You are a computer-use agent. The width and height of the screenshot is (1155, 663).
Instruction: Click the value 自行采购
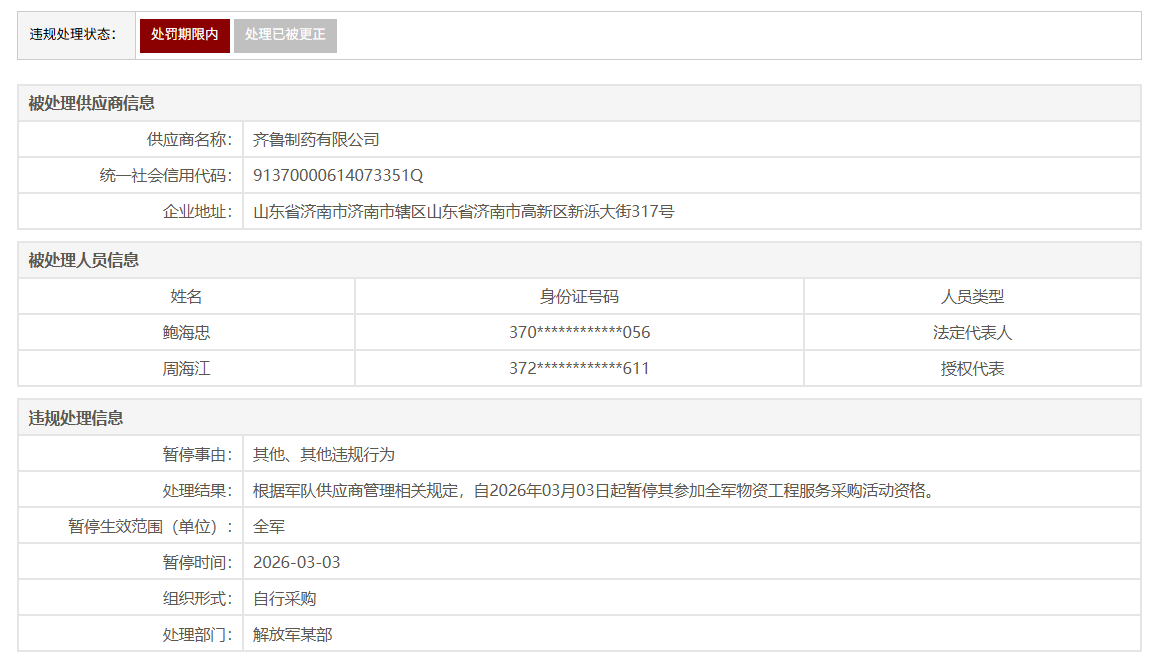point(284,599)
